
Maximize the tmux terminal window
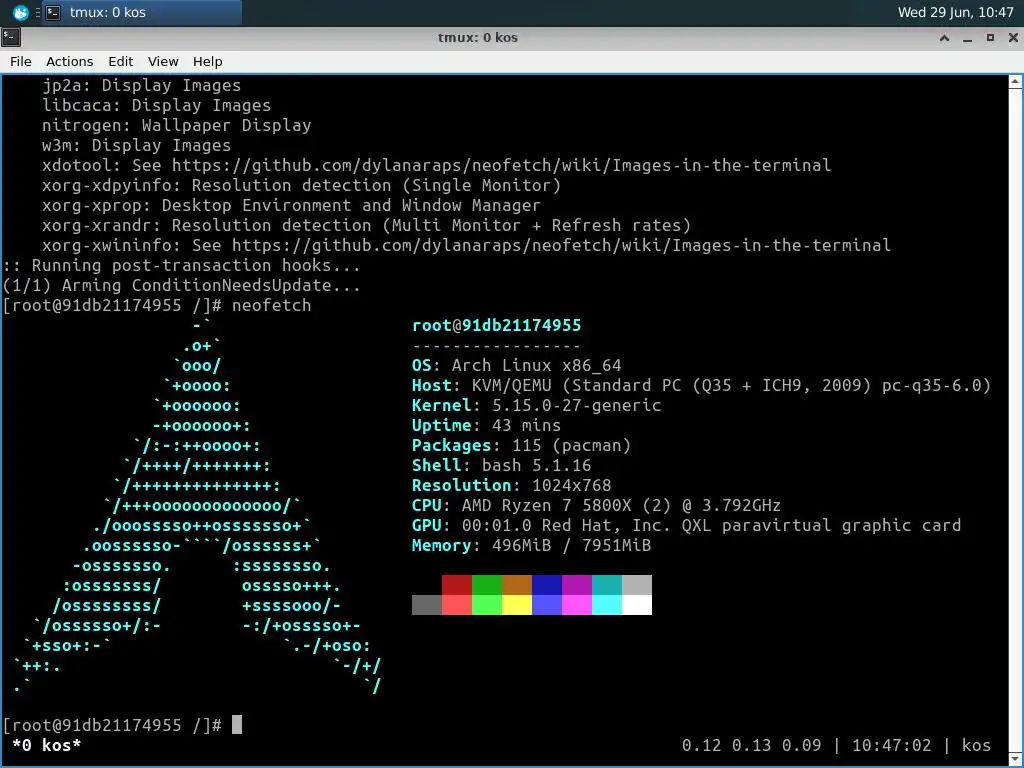click(x=990, y=38)
